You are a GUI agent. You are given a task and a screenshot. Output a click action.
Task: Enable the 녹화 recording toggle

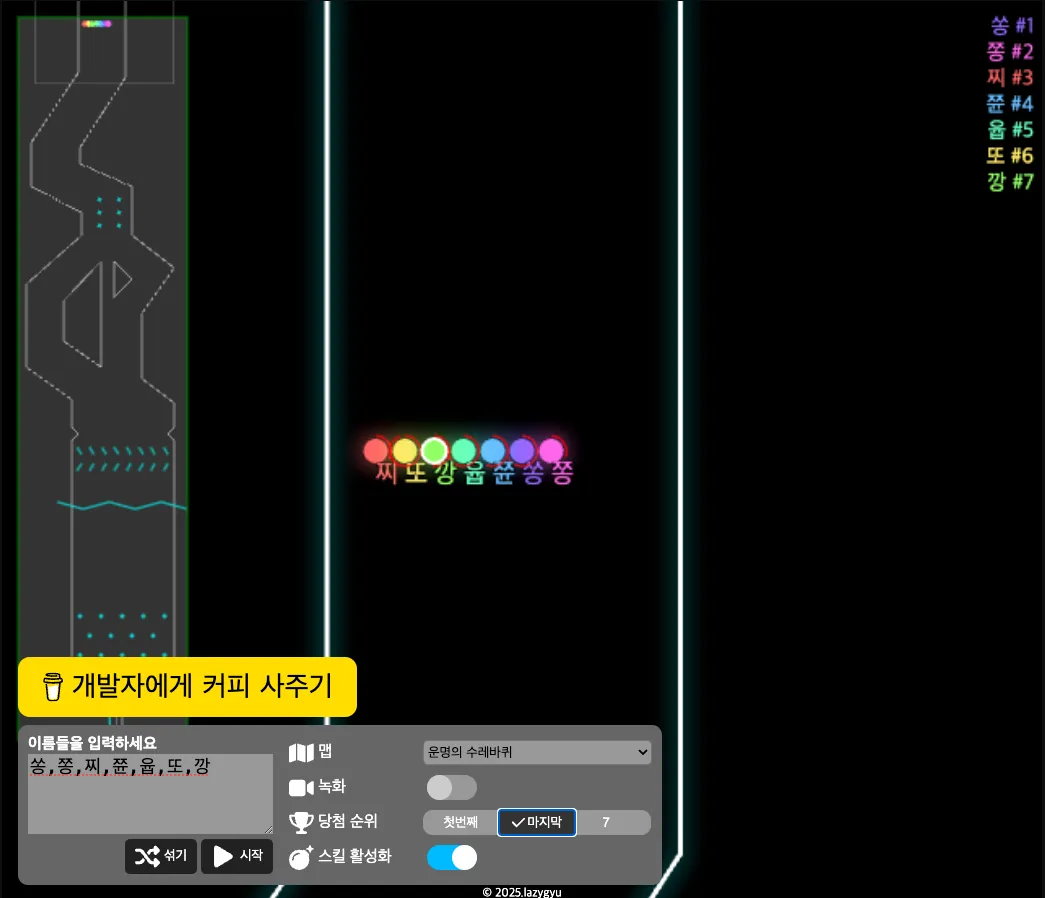451,788
